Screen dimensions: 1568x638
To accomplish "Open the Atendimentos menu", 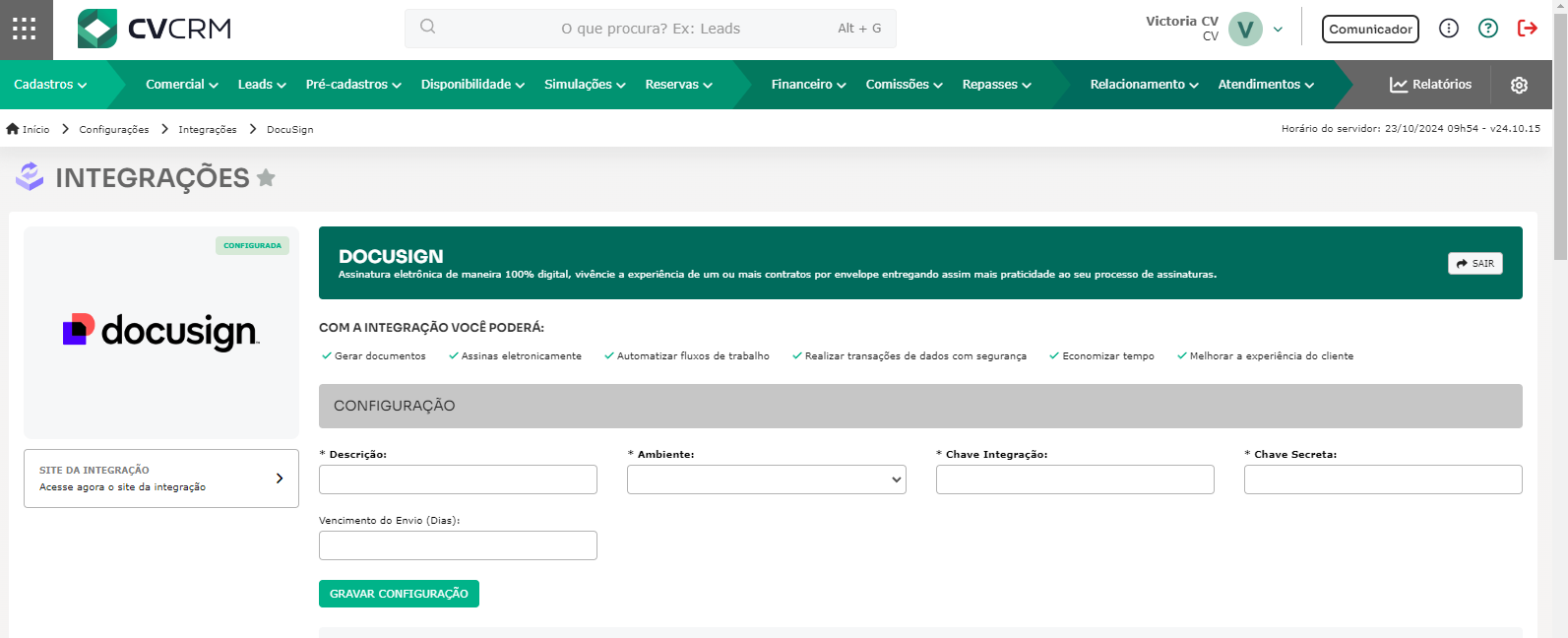I will [x=1266, y=85].
